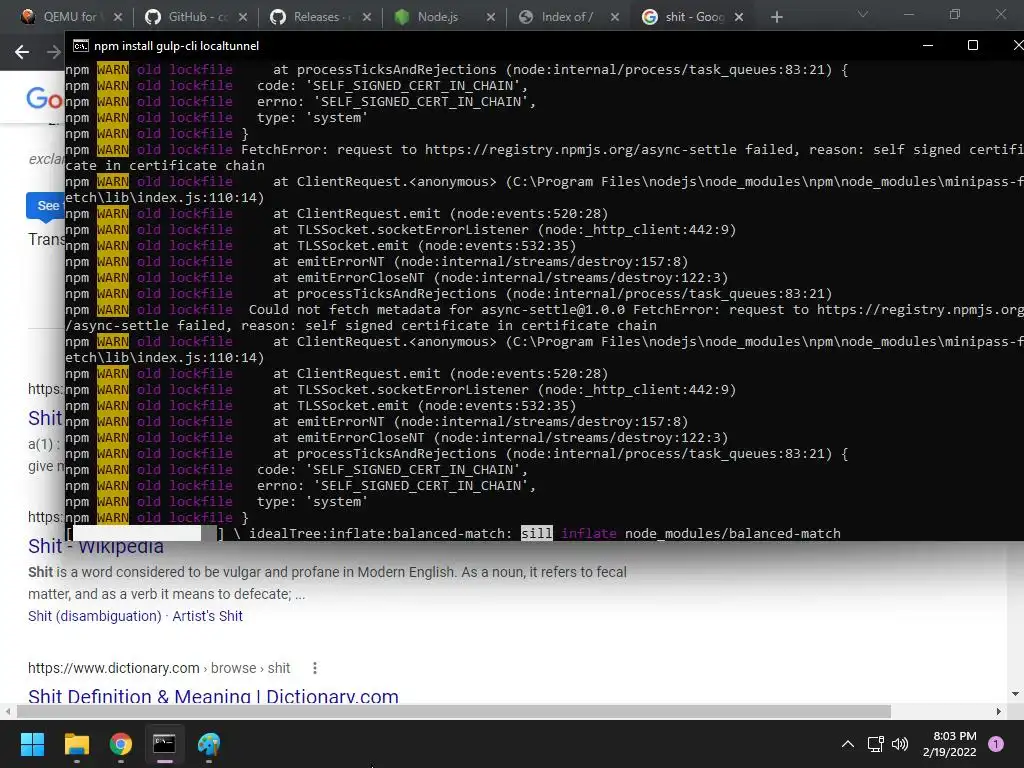Close the Node.js tab
Screen dimensions: 1024x768
(x=491, y=17)
